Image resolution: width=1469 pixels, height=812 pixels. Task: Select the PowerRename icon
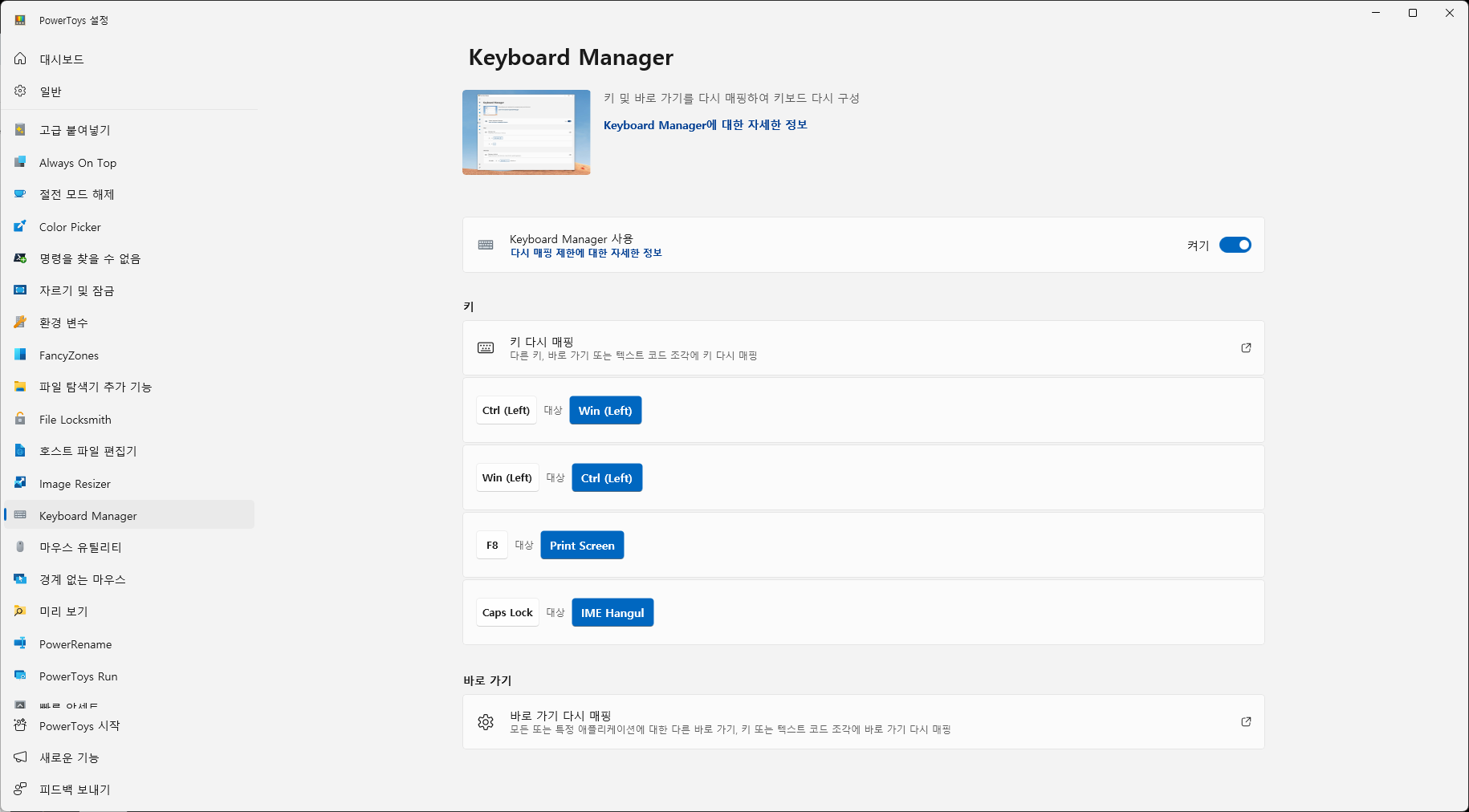click(20, 644)
